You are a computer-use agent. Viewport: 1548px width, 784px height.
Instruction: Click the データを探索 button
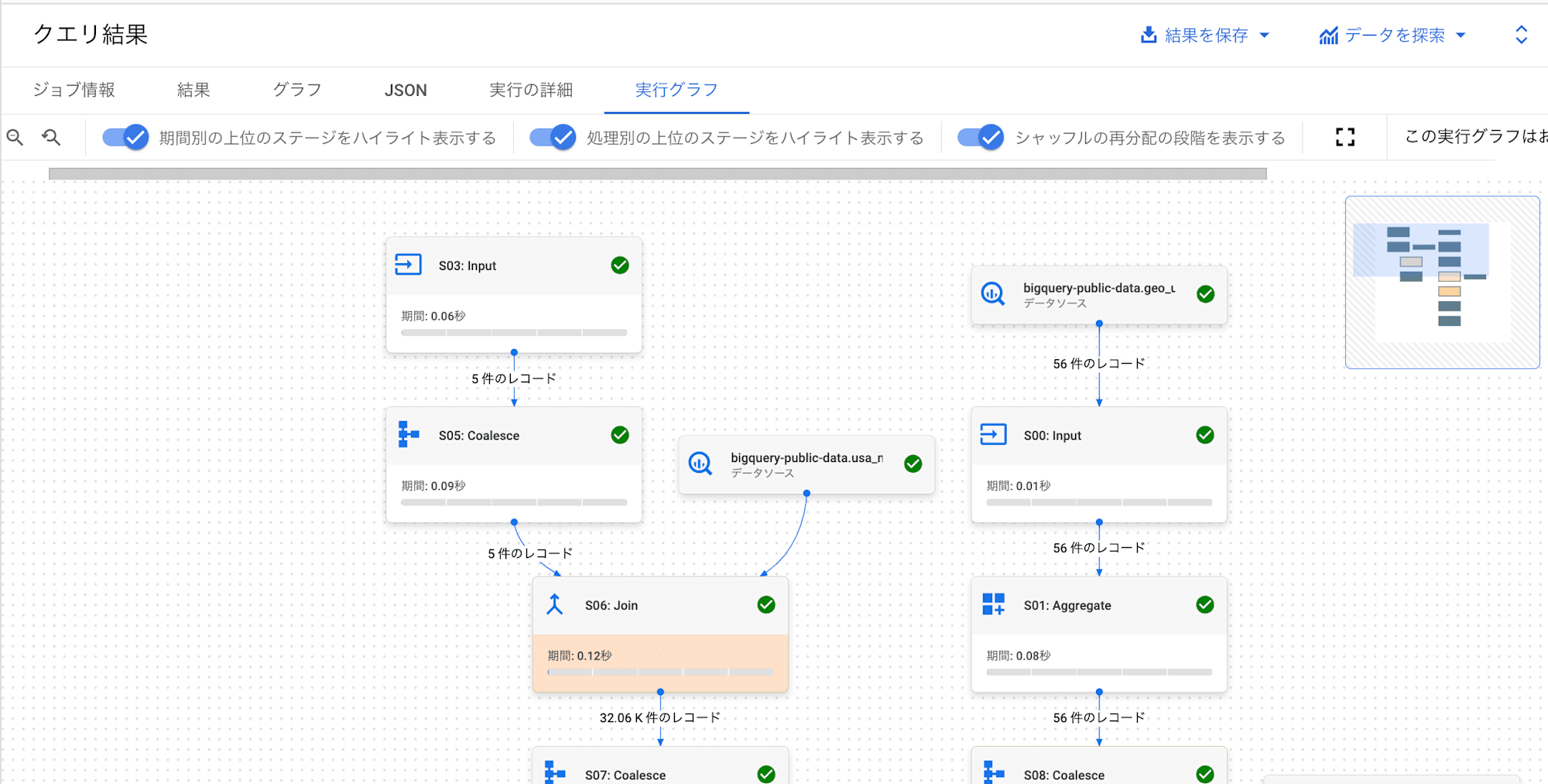click(x=1392, y=35)
